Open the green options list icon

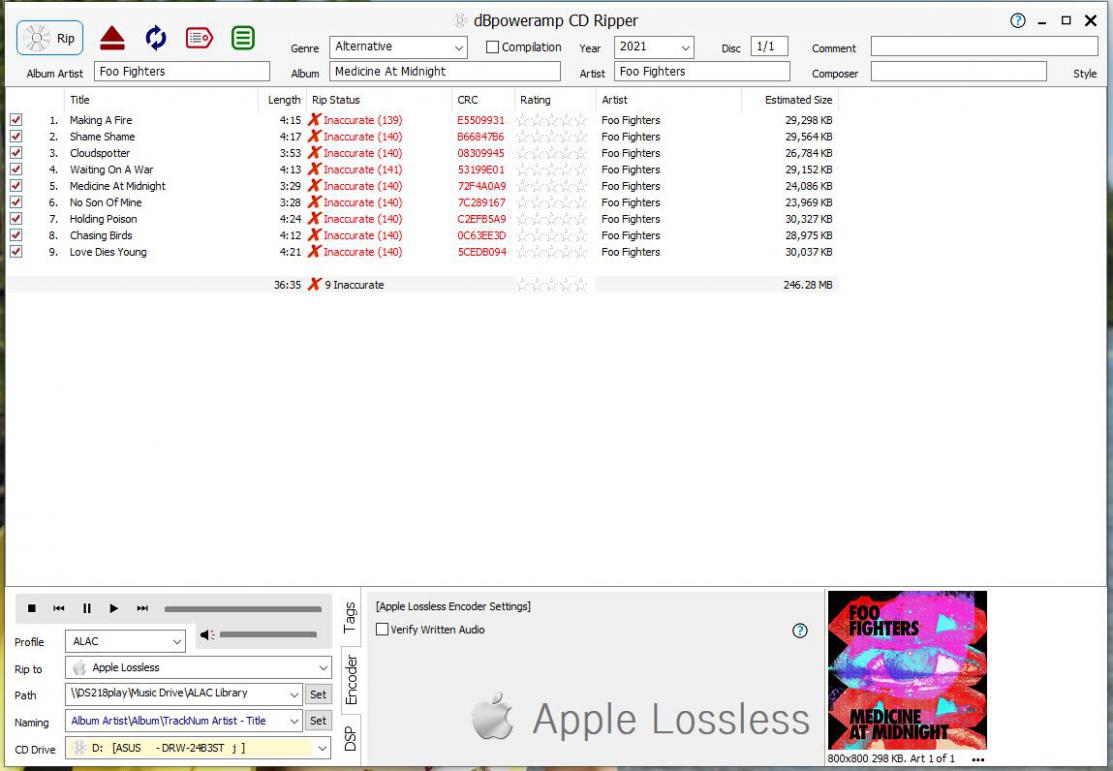click(x=242, y=38)
